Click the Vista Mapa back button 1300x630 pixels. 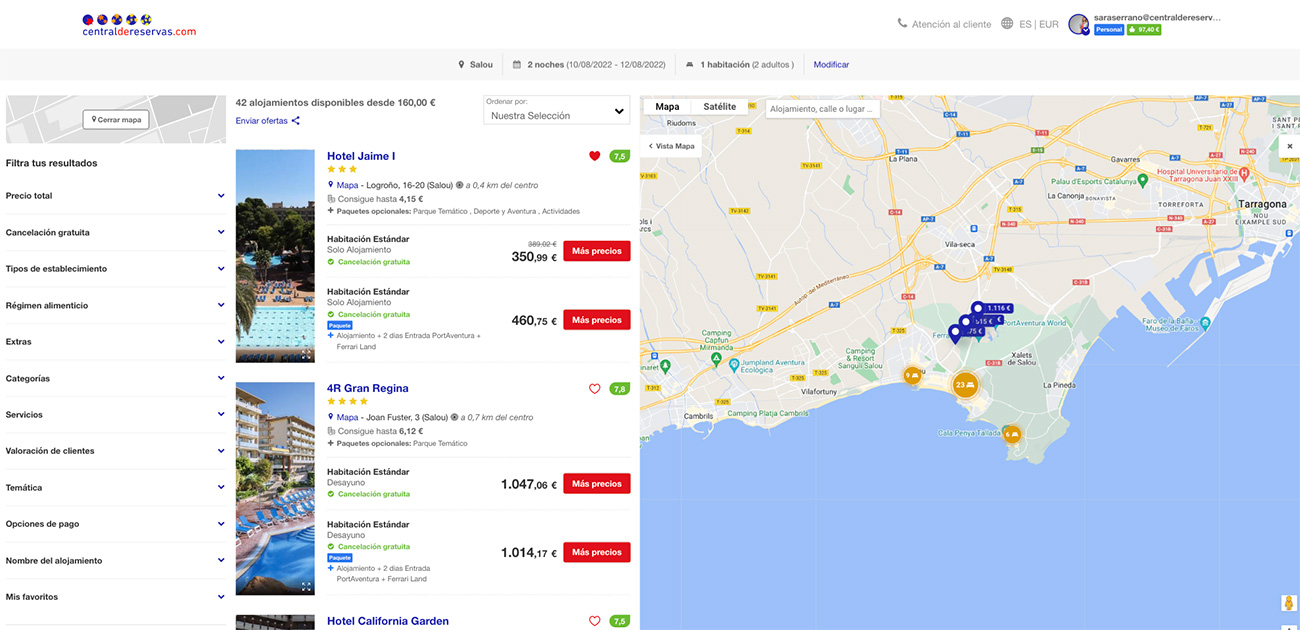(x=672, y=146)
